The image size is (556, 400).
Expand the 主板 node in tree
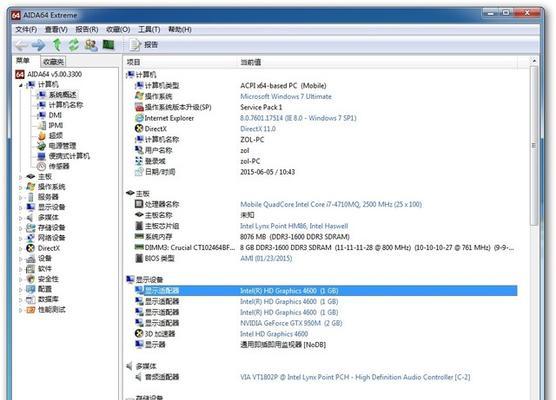click(x=21, y=177)
